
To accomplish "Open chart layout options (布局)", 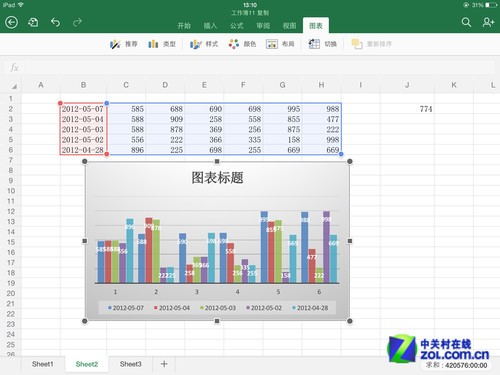I will click(280, 44).
